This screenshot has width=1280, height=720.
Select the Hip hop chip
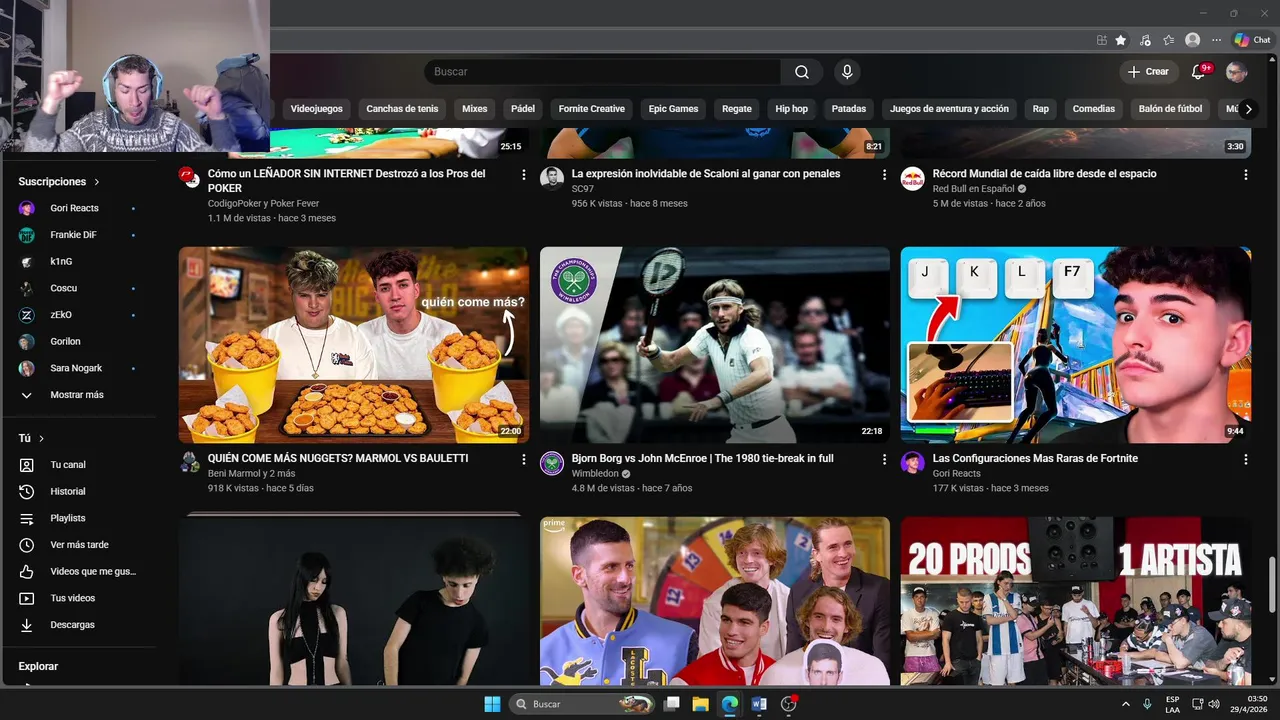point(792,109)
